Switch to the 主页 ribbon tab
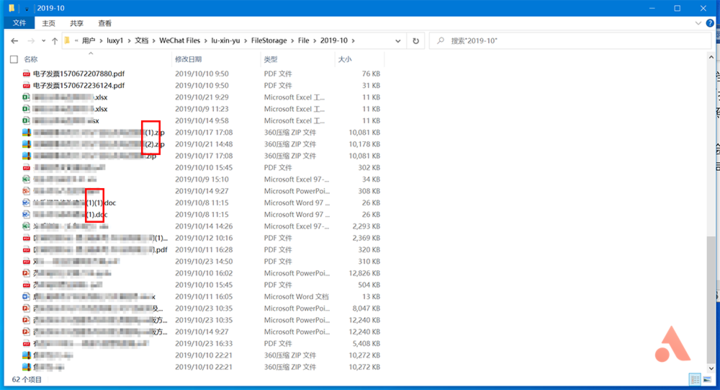This screenshot has width=720, height=390. [x=48, y=23]
